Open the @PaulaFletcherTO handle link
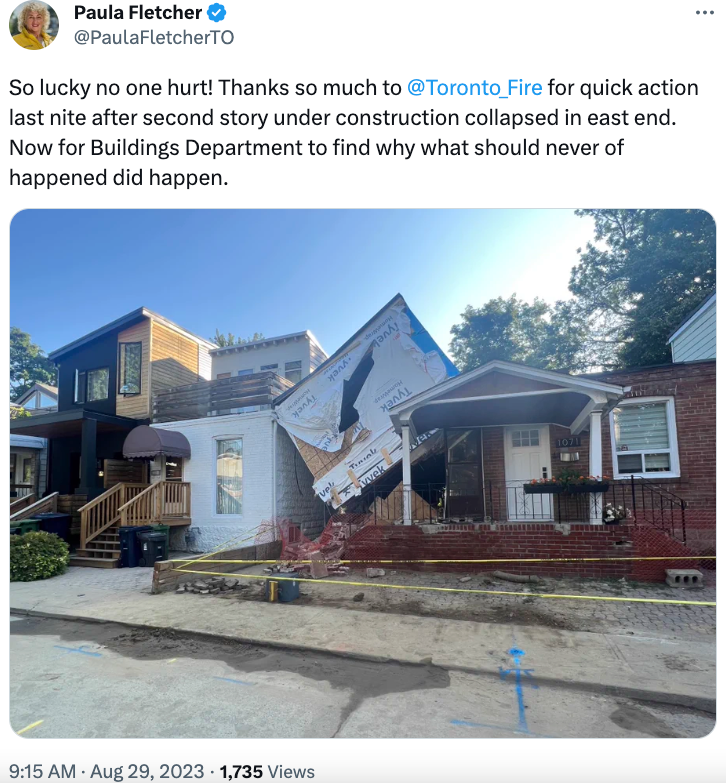This screenshot has height=783, width=726. pyautogui.click(x=154, y=37)
